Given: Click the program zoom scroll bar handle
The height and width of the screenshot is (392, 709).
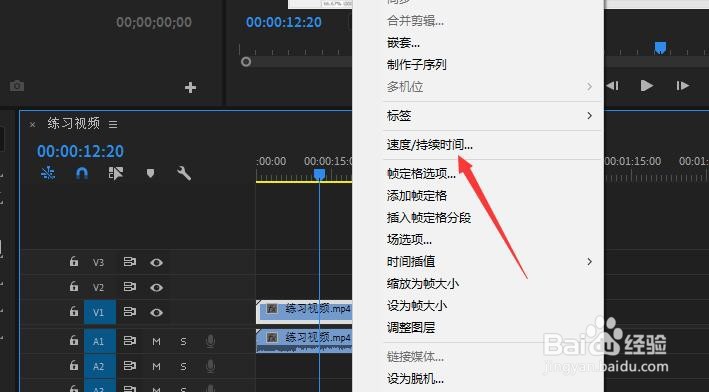Looking at the screenshot, I should click(246, 61).
